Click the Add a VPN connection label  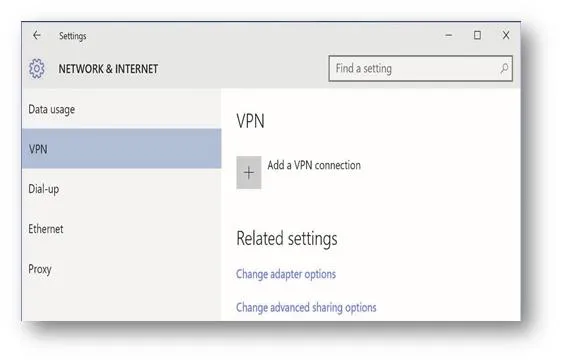(314, 165)
